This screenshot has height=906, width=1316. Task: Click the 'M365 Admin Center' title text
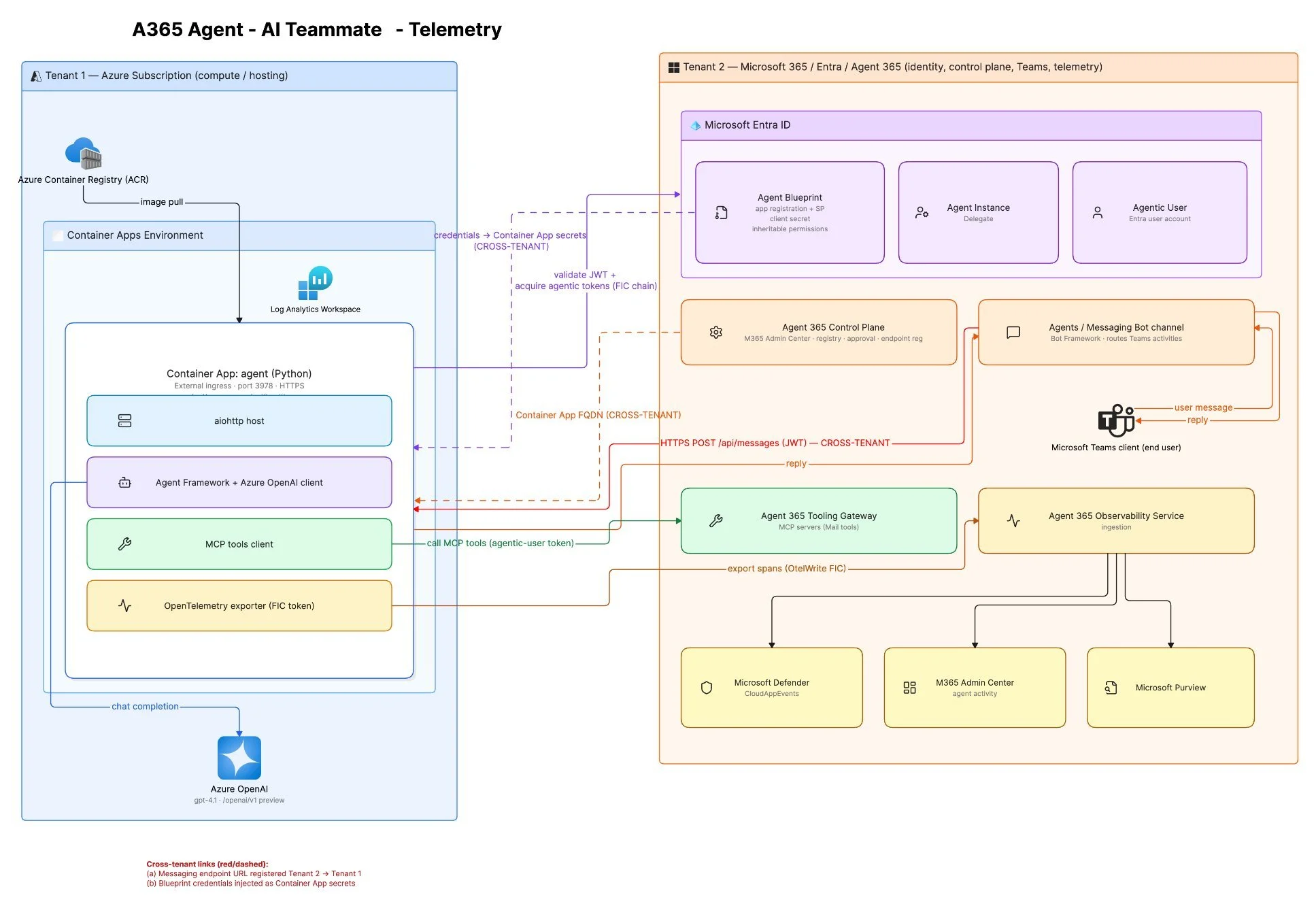click(x=975, y=682)
